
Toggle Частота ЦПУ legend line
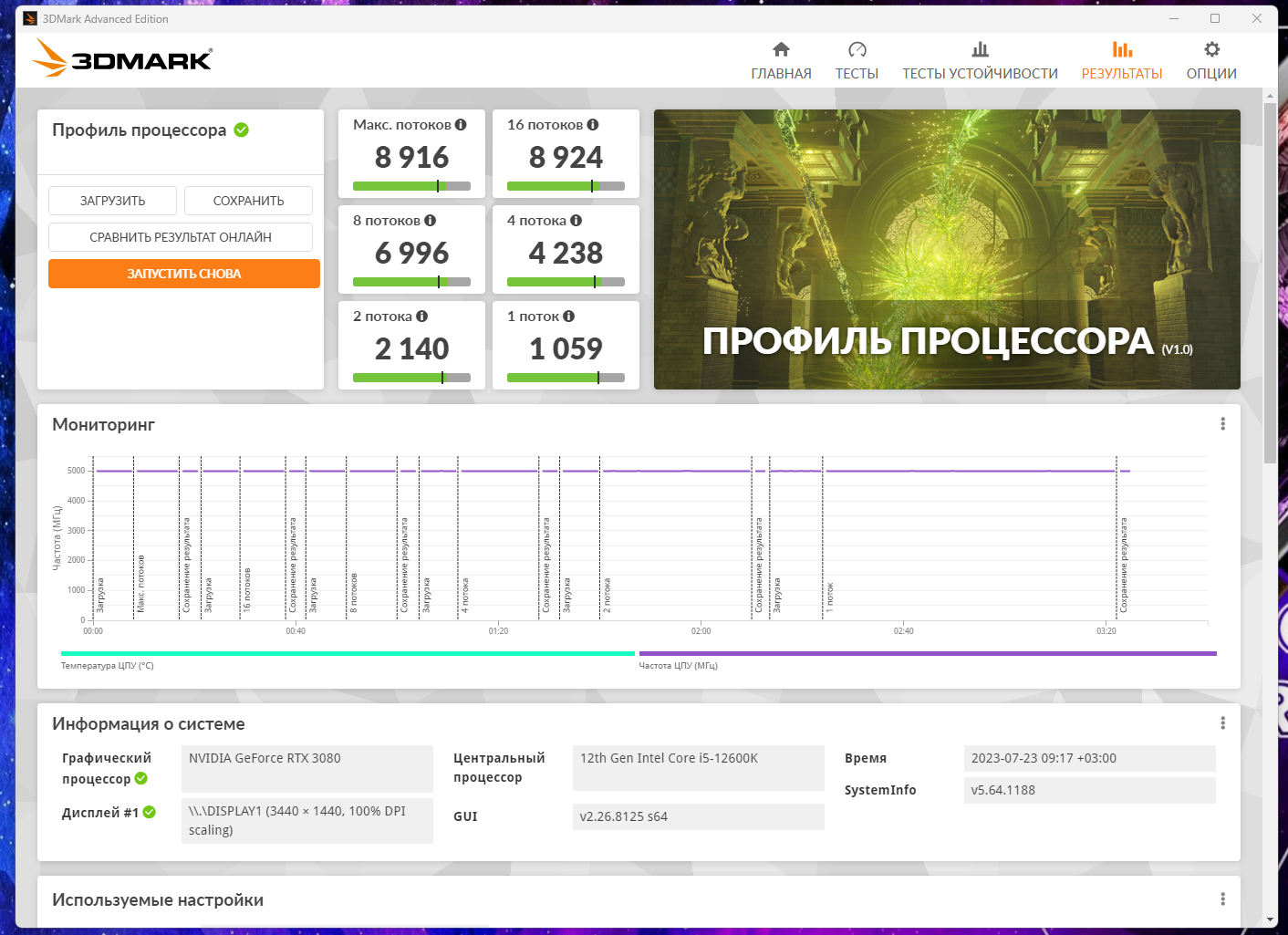point(928,654)
